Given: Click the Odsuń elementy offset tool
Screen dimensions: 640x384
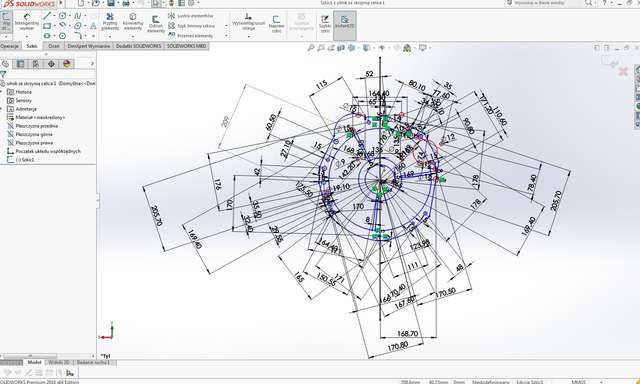Looking at the screenshot, I should pyautogui.click(x=156, y=24).
